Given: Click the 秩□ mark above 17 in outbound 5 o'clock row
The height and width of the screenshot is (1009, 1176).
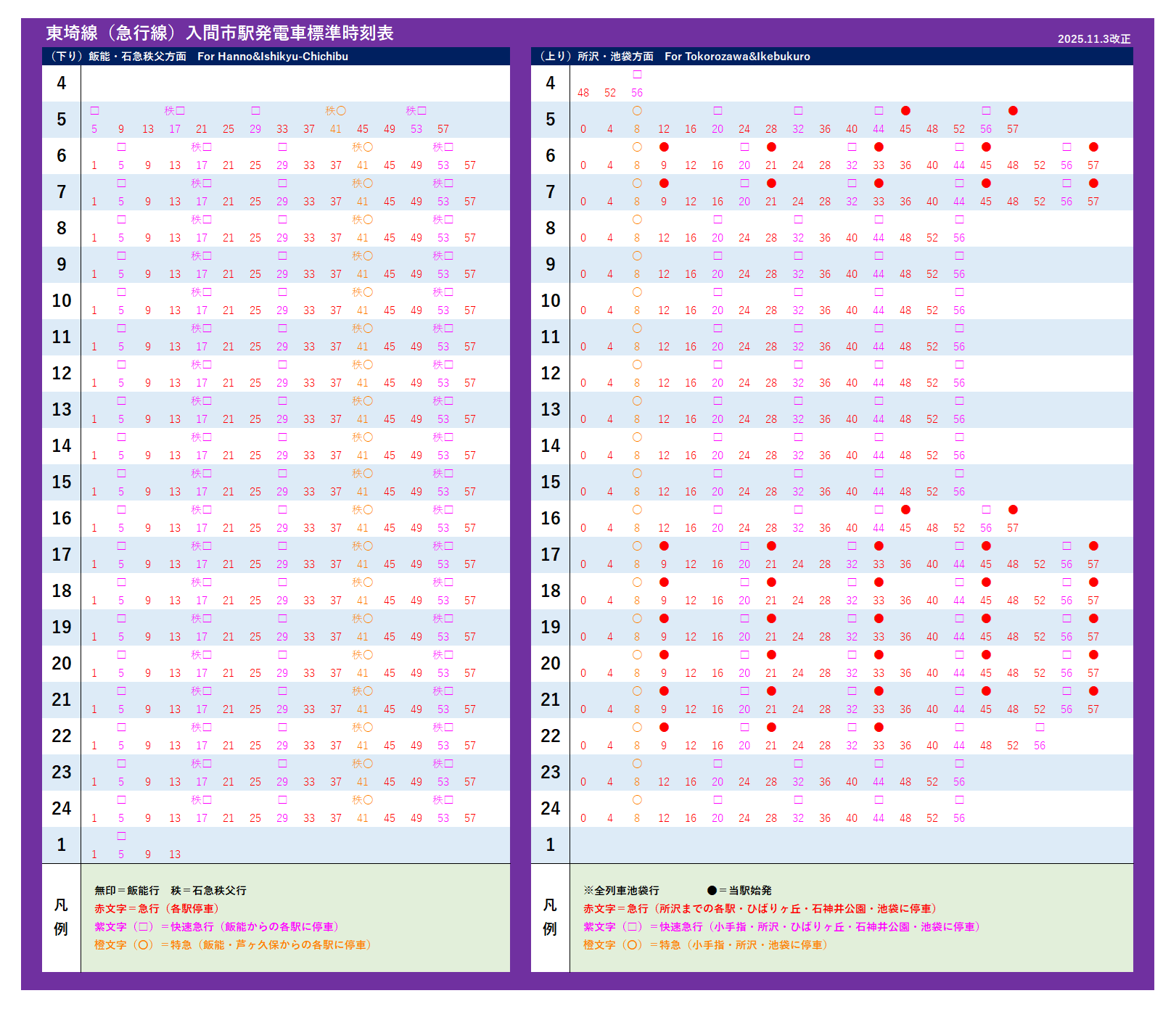Looking at the screenshot, I should (x=175, y=110).
